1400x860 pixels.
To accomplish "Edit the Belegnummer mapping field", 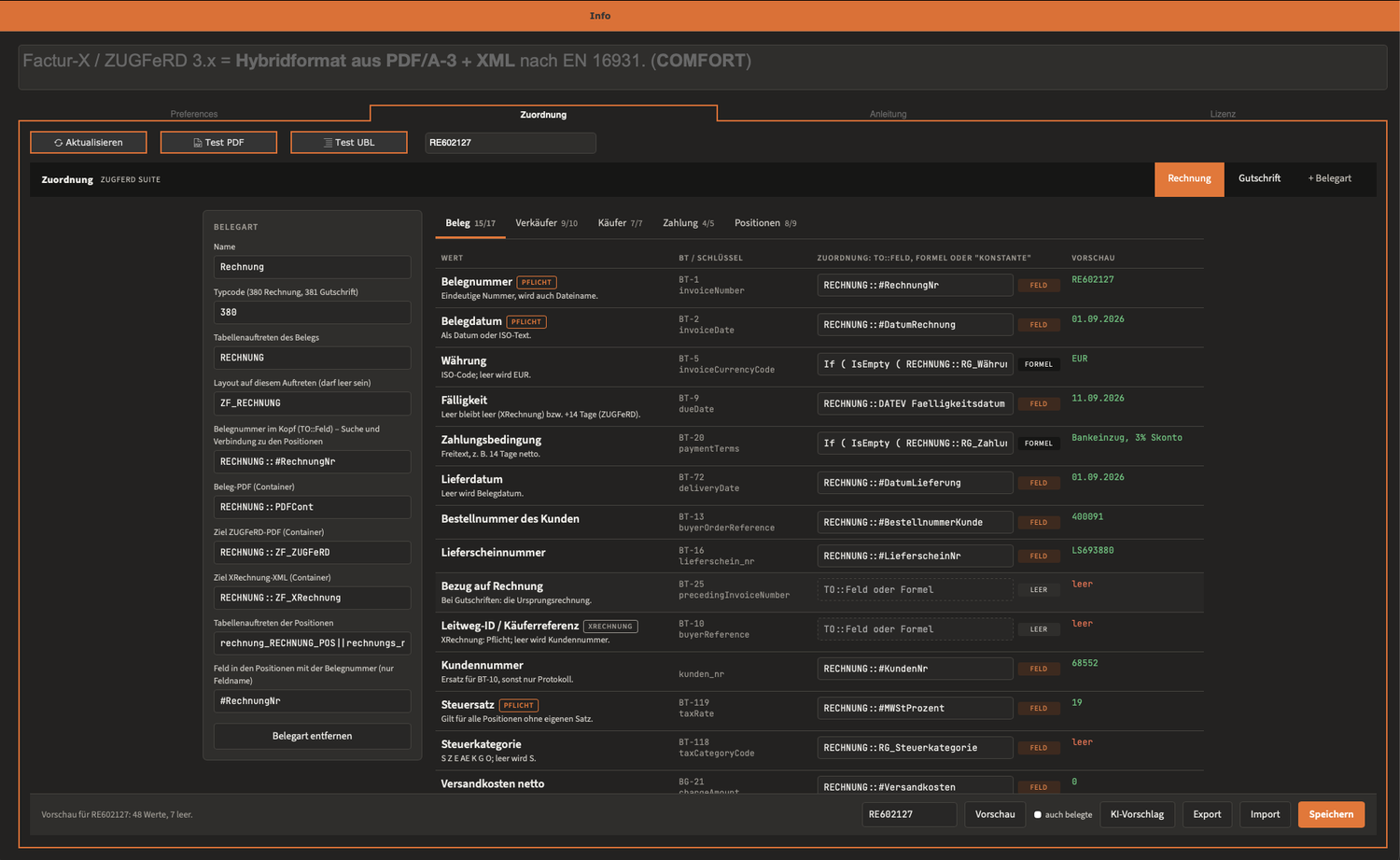I will [x=915, y=285].
